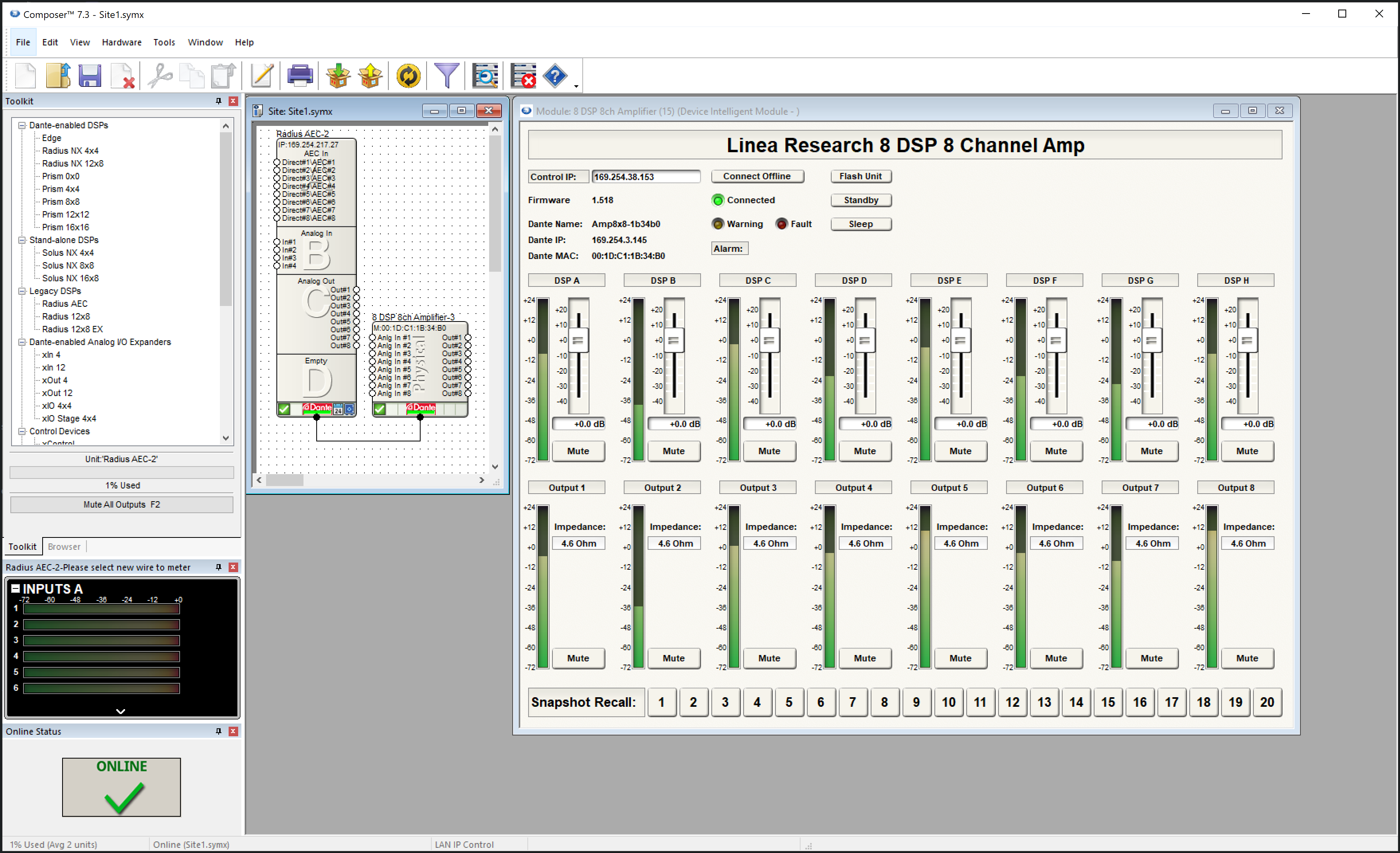
Task: Collapse the Control Devices tree node
Action: click(x=22, y=431)
